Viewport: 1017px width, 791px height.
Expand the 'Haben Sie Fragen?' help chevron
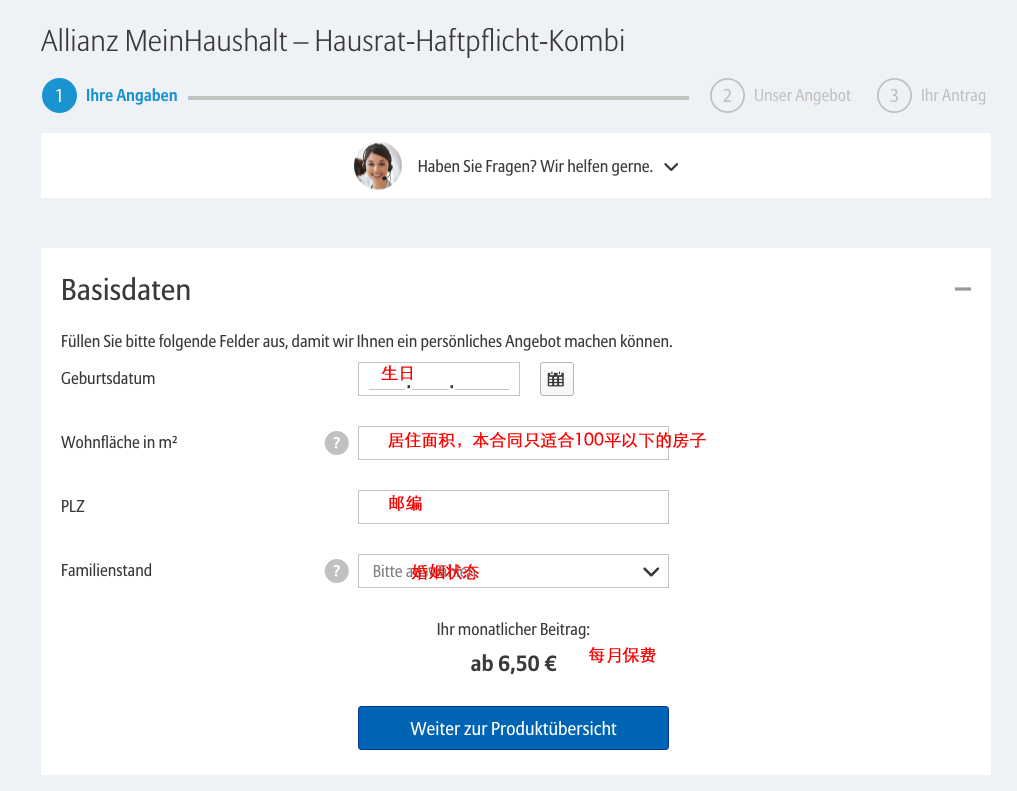[671, 167]
